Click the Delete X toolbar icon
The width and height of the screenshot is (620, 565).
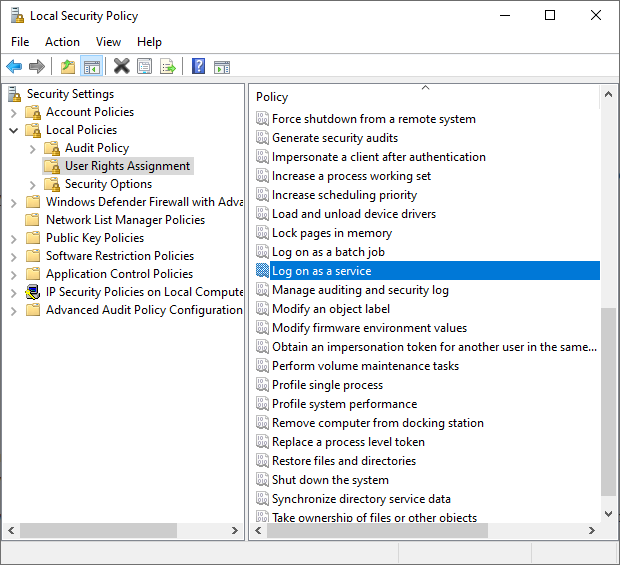tap(121, 67)
